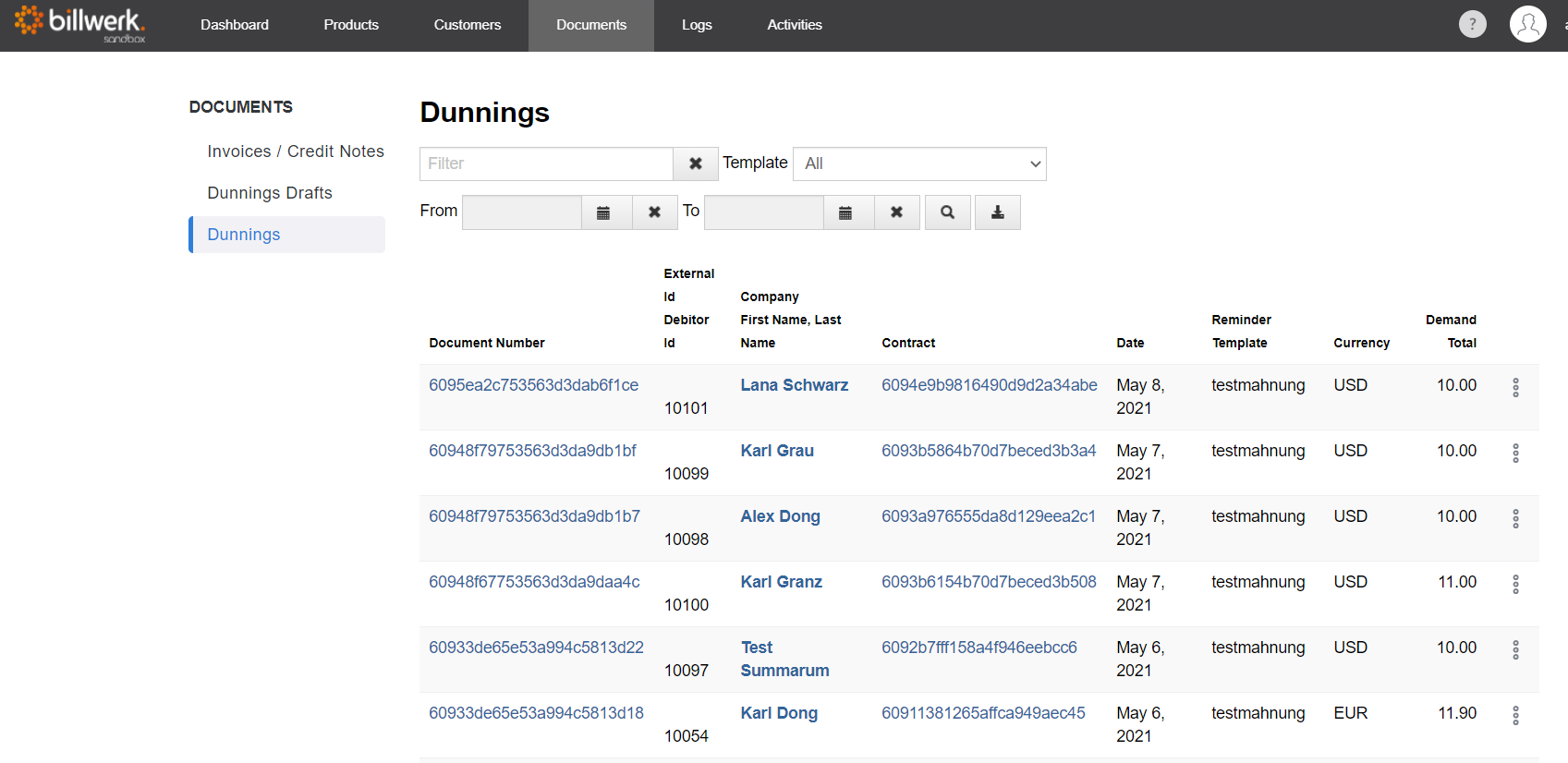
Task: Open customer Lana Schwarz
Action: point(794,385)
